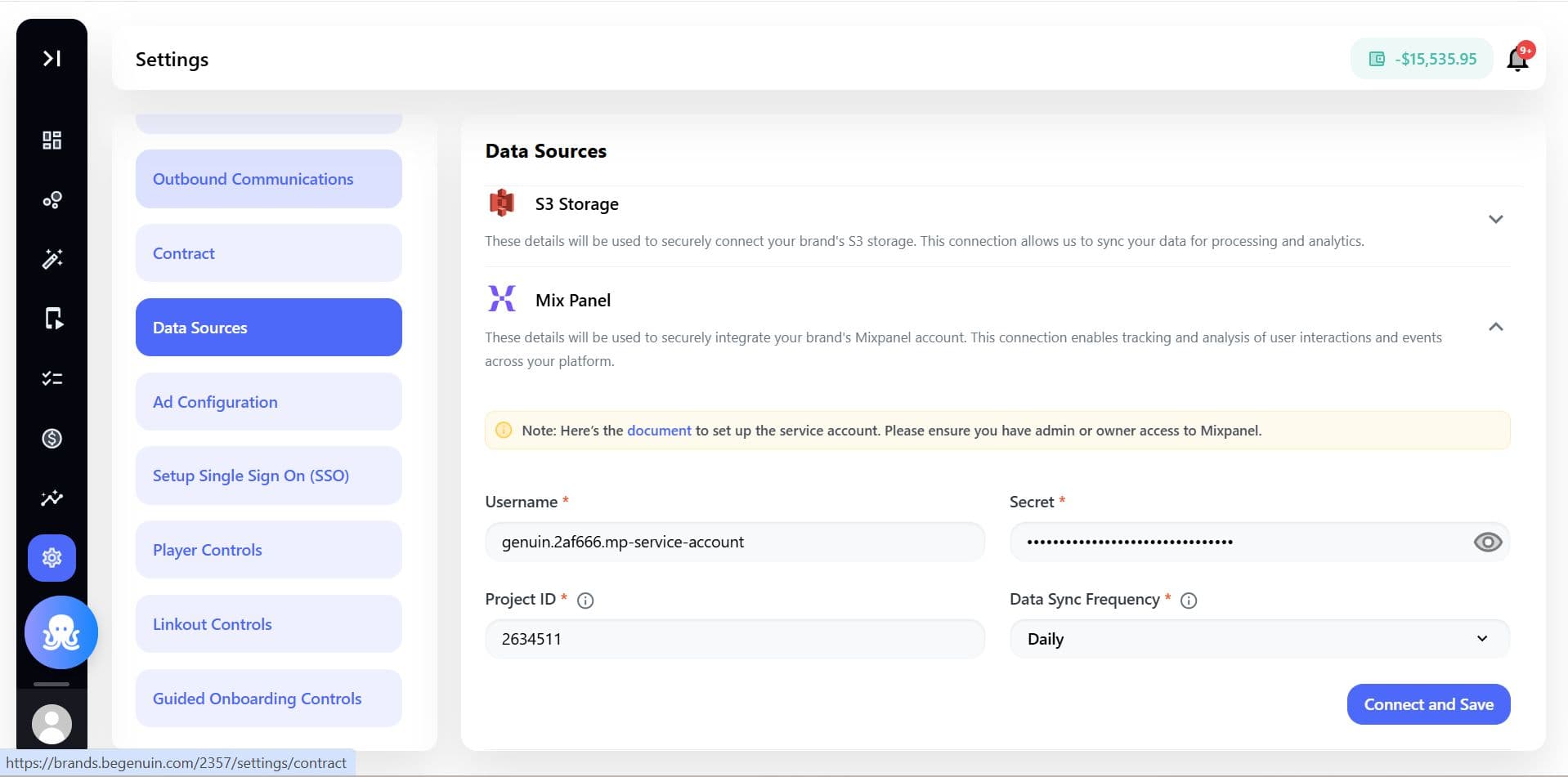Select the Contract settings tab
The image size is (1568, 777).
point(269,253)
